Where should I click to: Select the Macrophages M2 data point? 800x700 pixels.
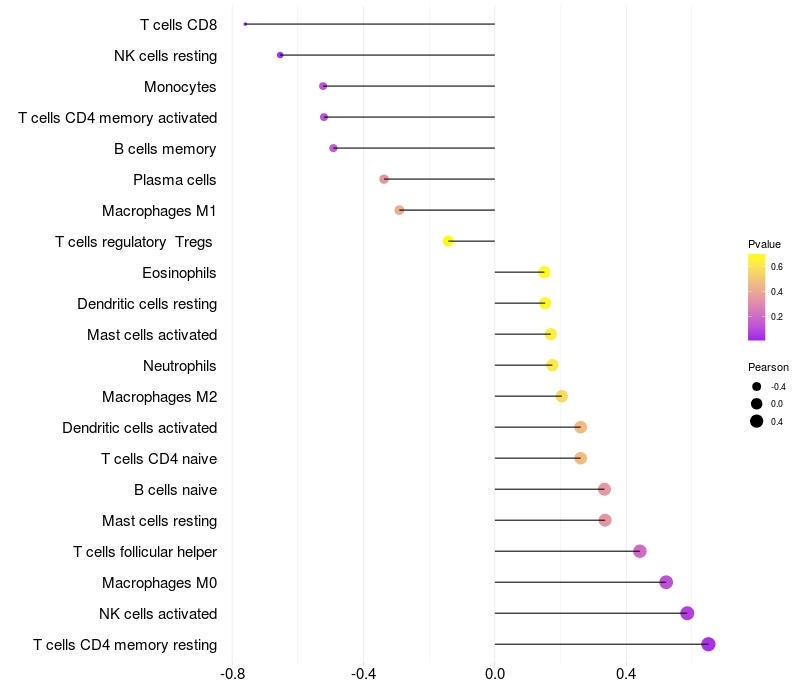coord(561,396)
